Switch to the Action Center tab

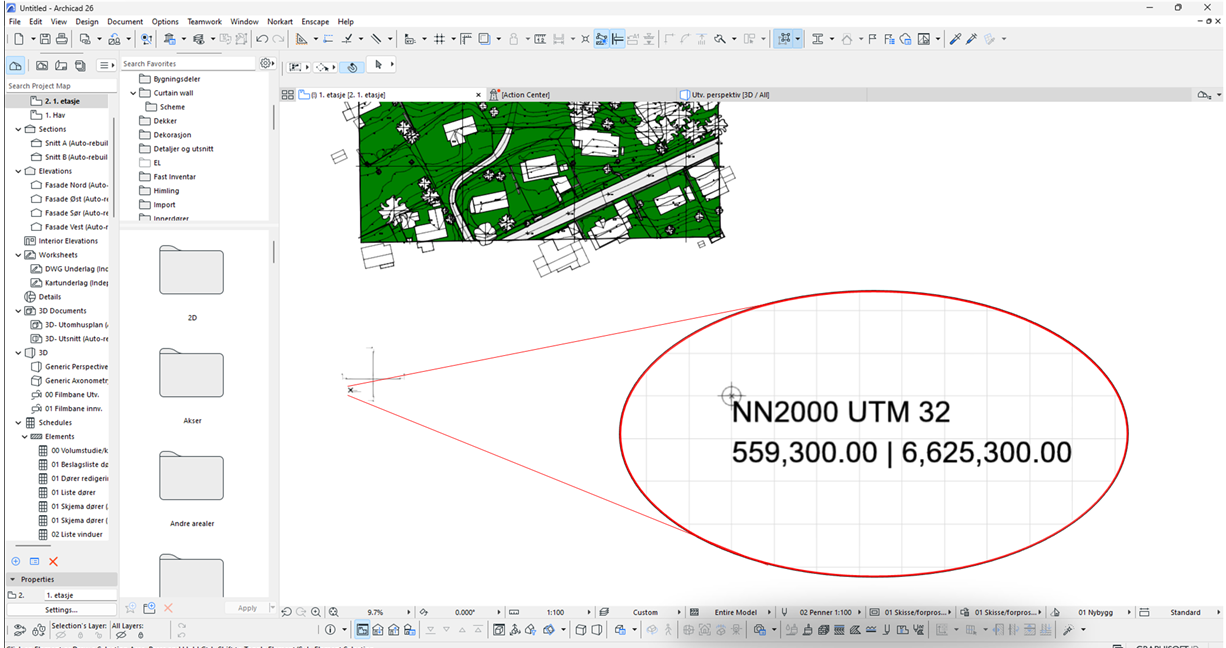pyautogui.click(x=525, y=95)
